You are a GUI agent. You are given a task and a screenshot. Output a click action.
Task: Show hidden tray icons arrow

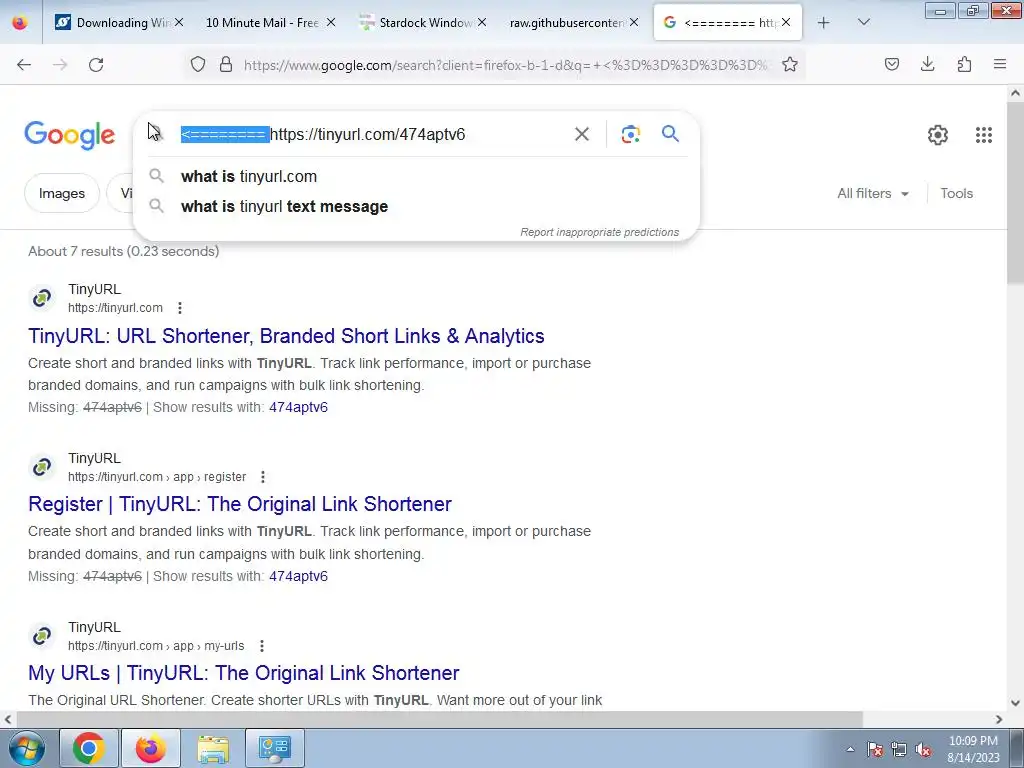tap(850, 749)
